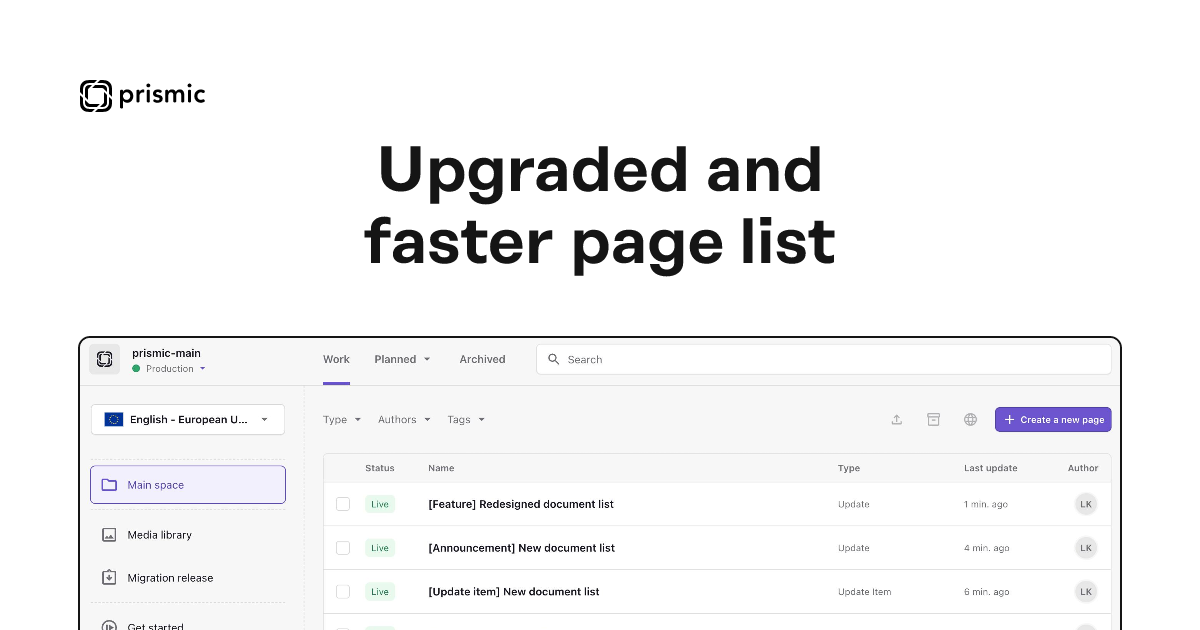The width and height of the screenshot is (1200, 630).
Task: Click the Migration release icon
Action: (110, 578)
